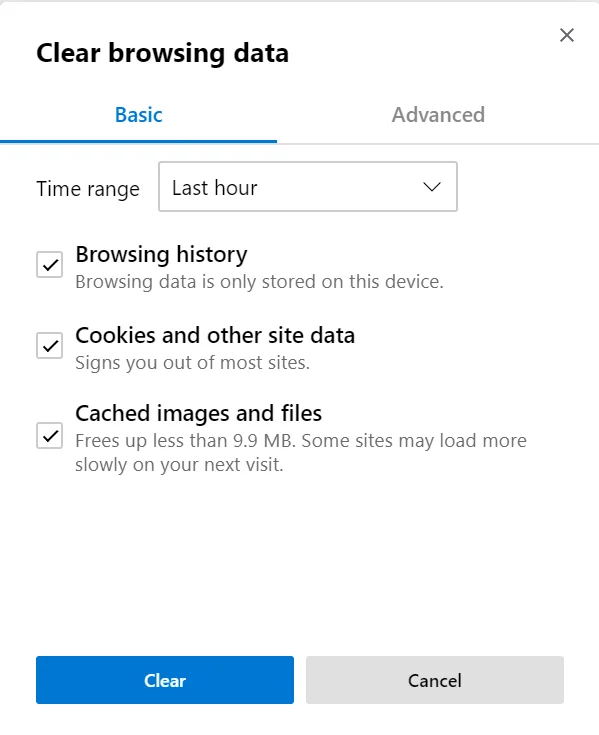Uncheck the Browsing history checkbox
The width and height of the screenshot is (599, 735).
(50, 265)
